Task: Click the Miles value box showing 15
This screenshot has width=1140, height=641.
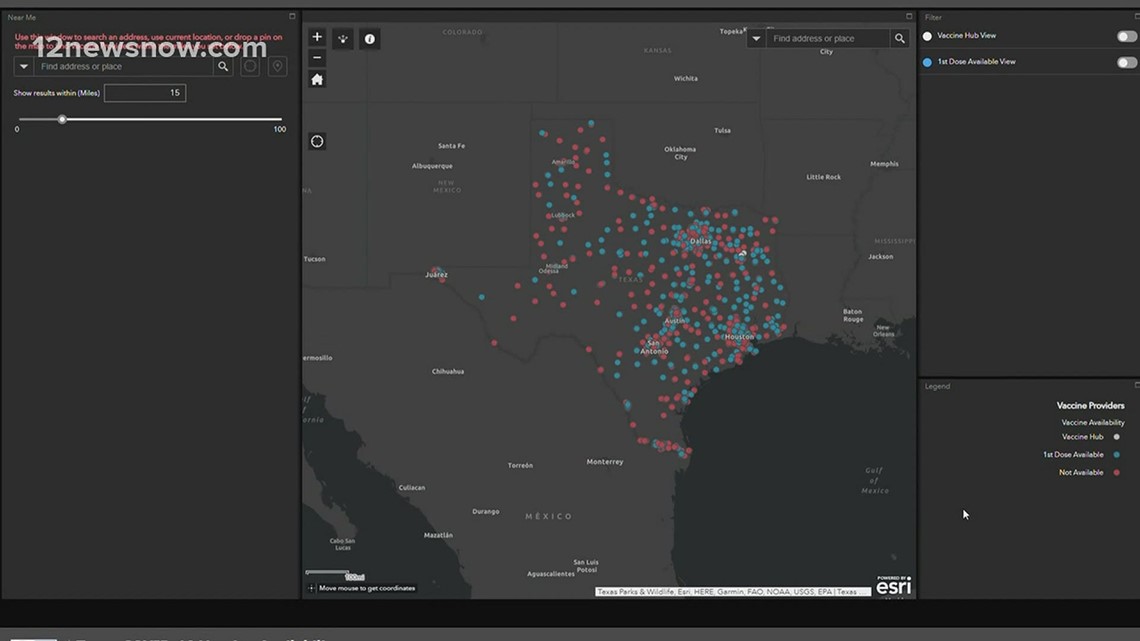Action: pyautogui.click(x=145, y=93)
